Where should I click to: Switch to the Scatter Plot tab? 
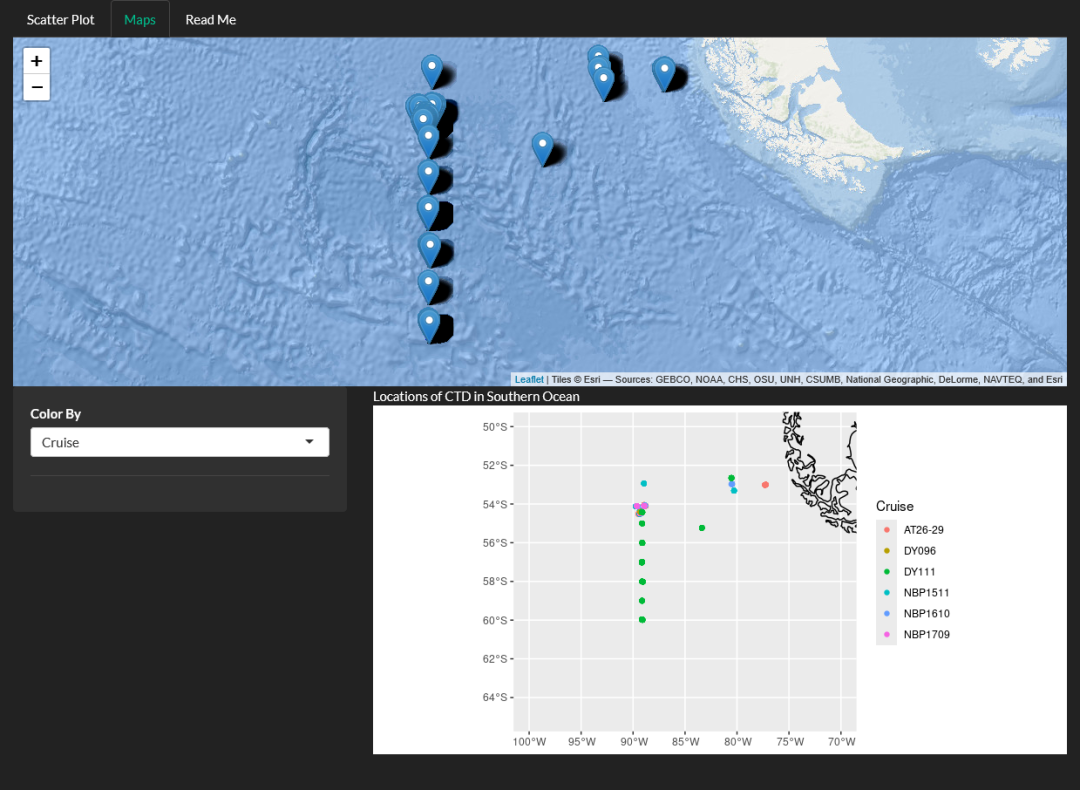[60, 18]
